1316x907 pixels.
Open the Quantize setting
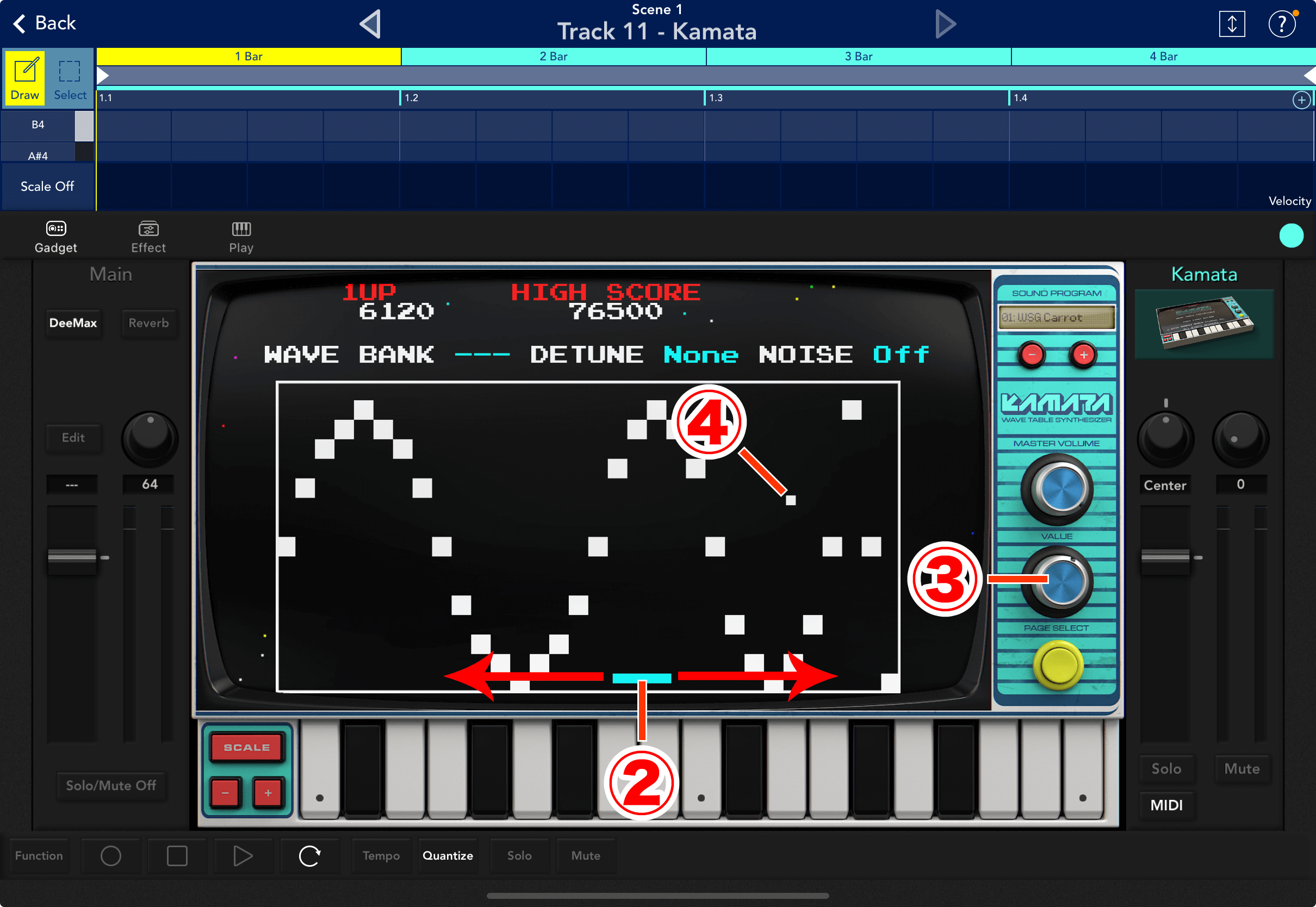[x=448, y=855]
